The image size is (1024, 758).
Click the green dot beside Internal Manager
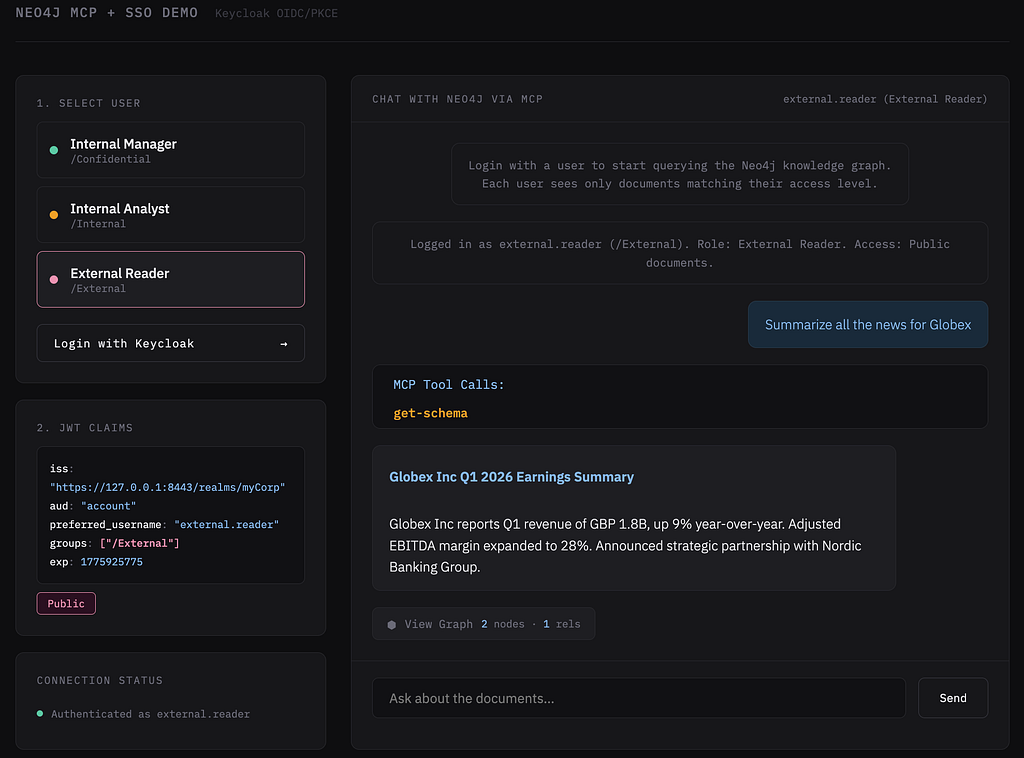pos(54,150)
